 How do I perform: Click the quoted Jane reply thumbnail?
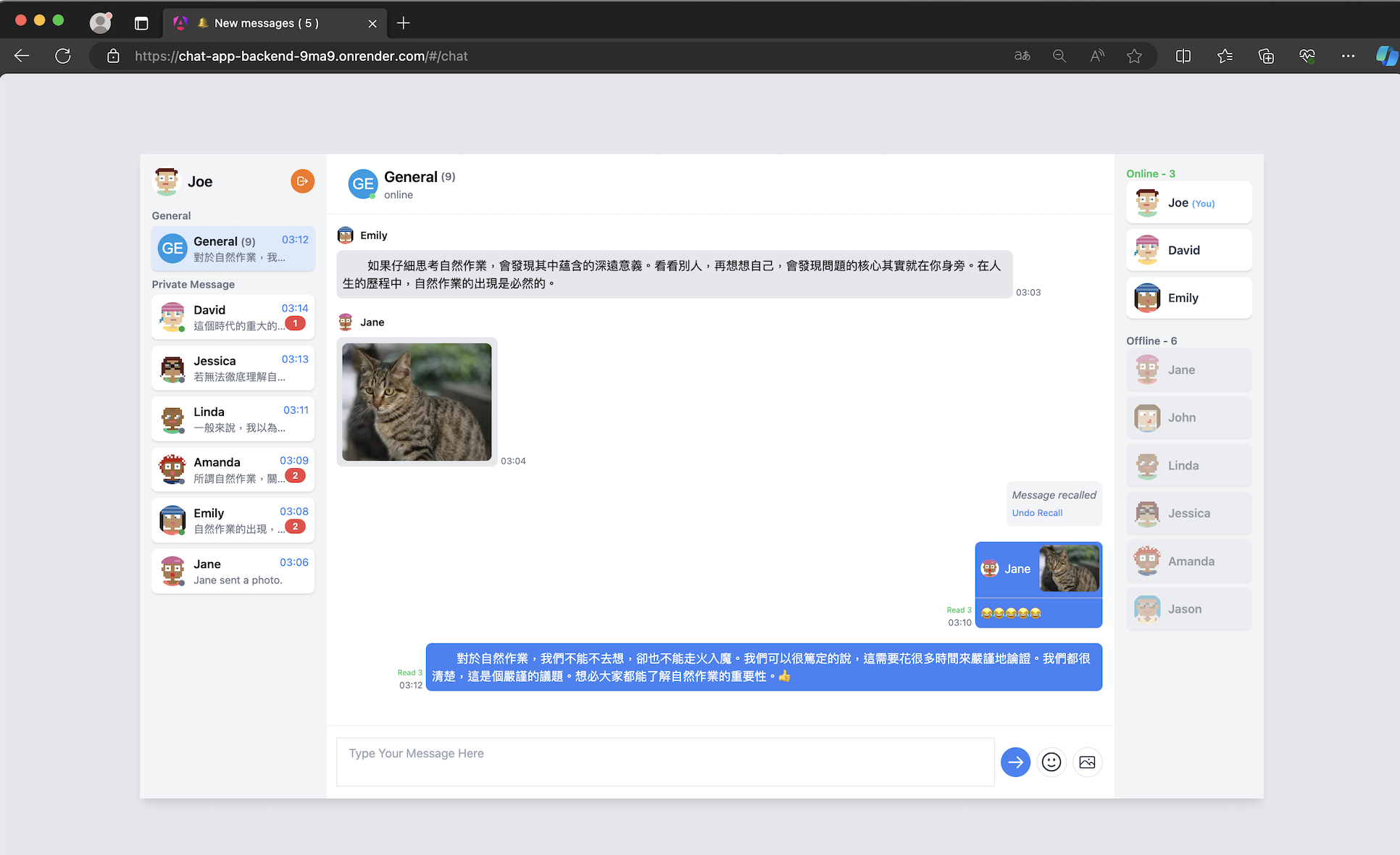tap(1069, 568)
